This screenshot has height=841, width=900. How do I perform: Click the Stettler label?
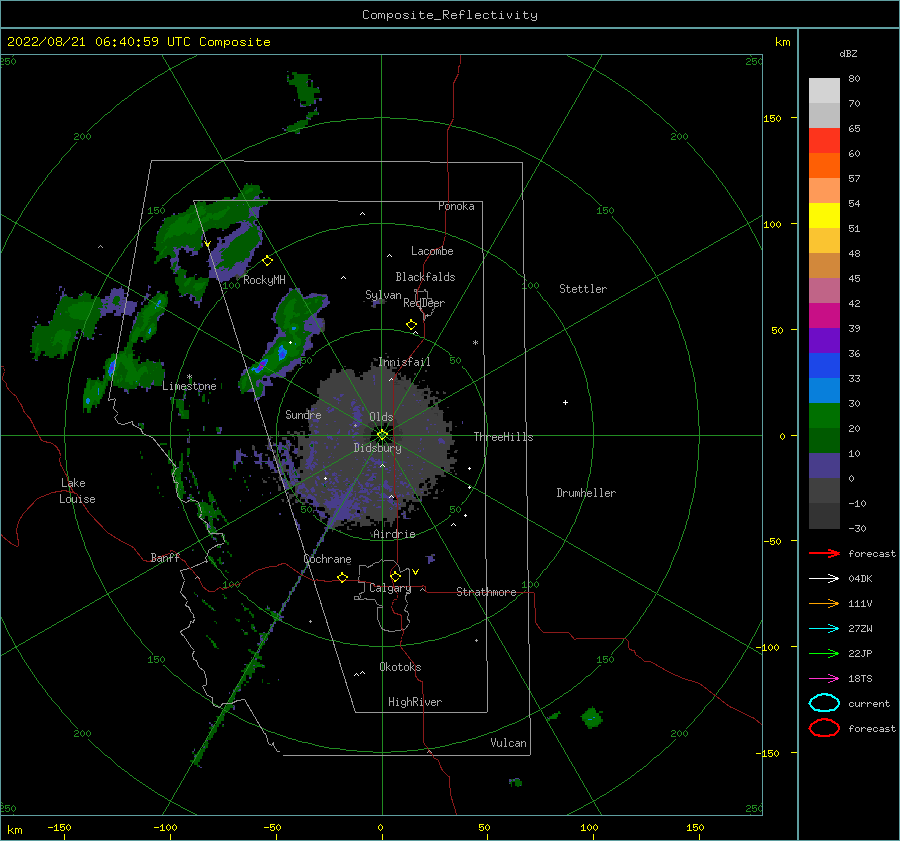pos(583,289)
